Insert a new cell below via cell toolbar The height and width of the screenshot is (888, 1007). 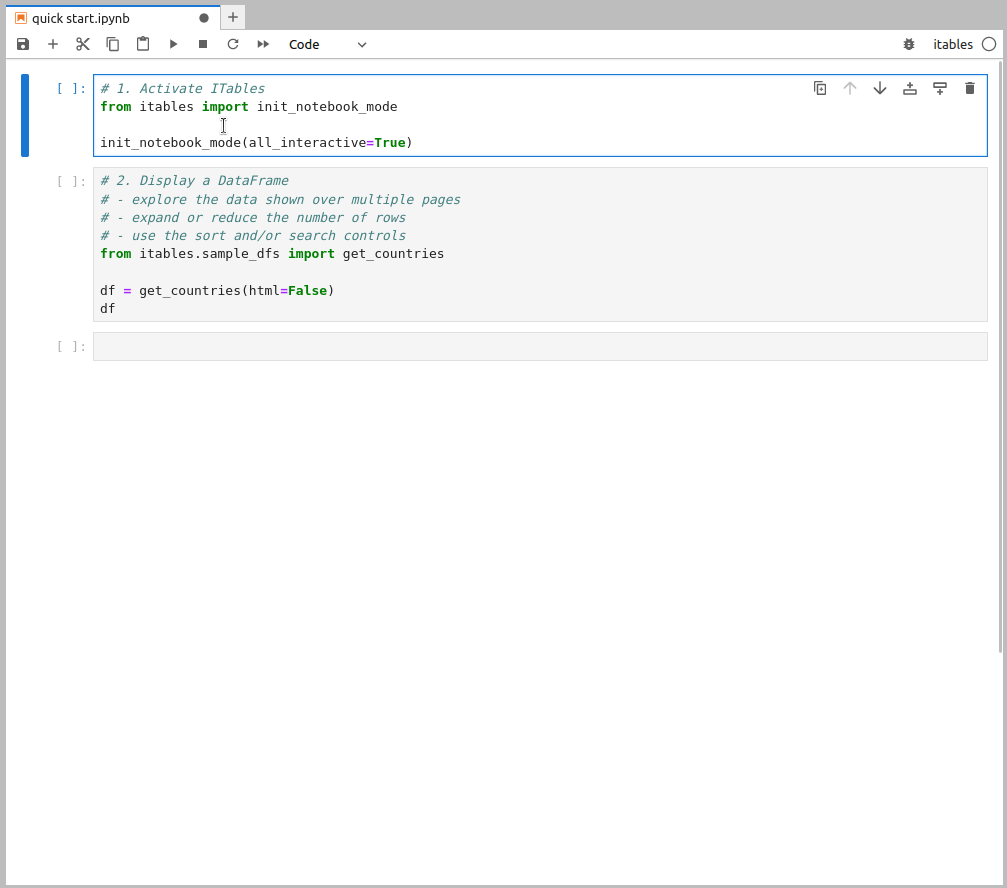(939, 88)
